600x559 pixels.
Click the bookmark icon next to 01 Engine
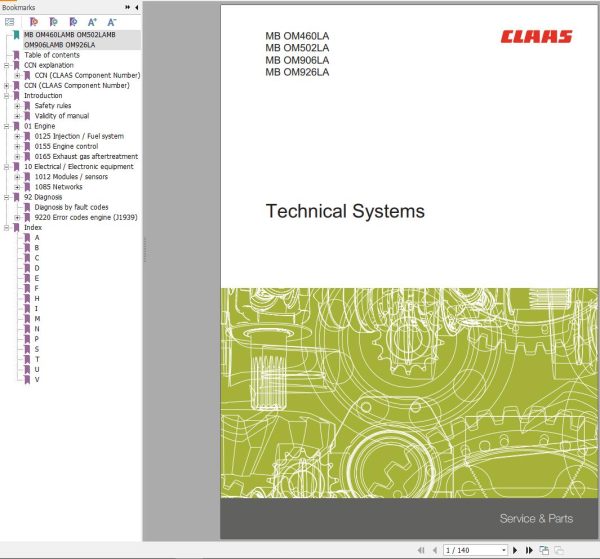16,126
